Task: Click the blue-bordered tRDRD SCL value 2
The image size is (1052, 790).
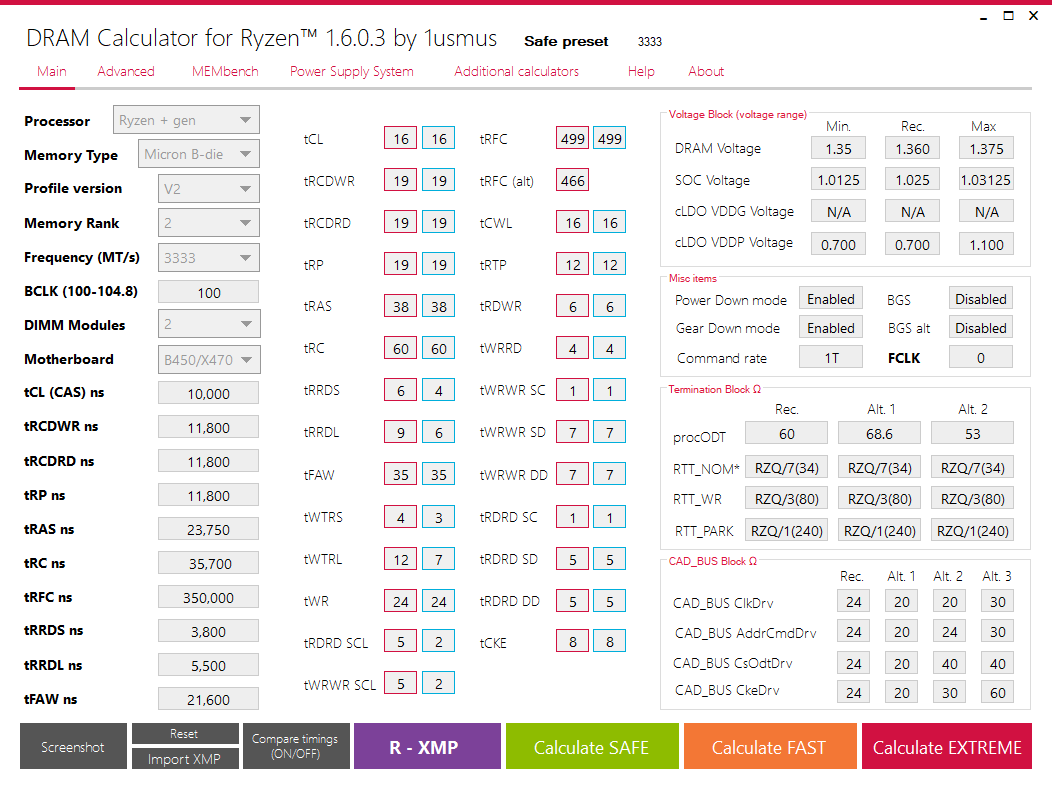Action: pos(439,642)
